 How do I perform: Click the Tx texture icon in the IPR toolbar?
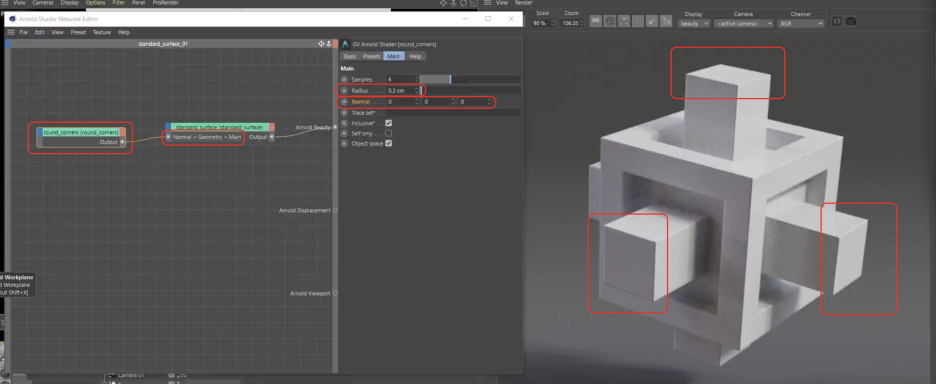pos(667,21)
